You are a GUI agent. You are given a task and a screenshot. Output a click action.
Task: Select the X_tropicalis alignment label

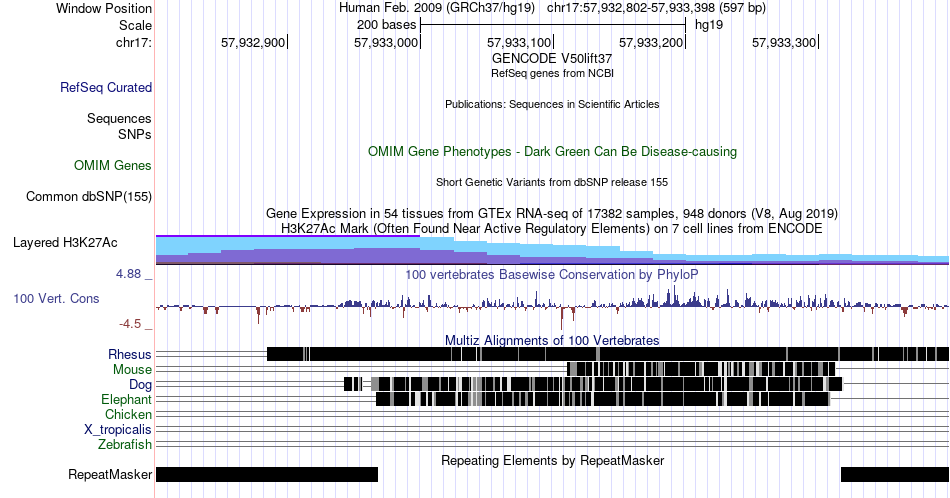[x=118, y=430]
